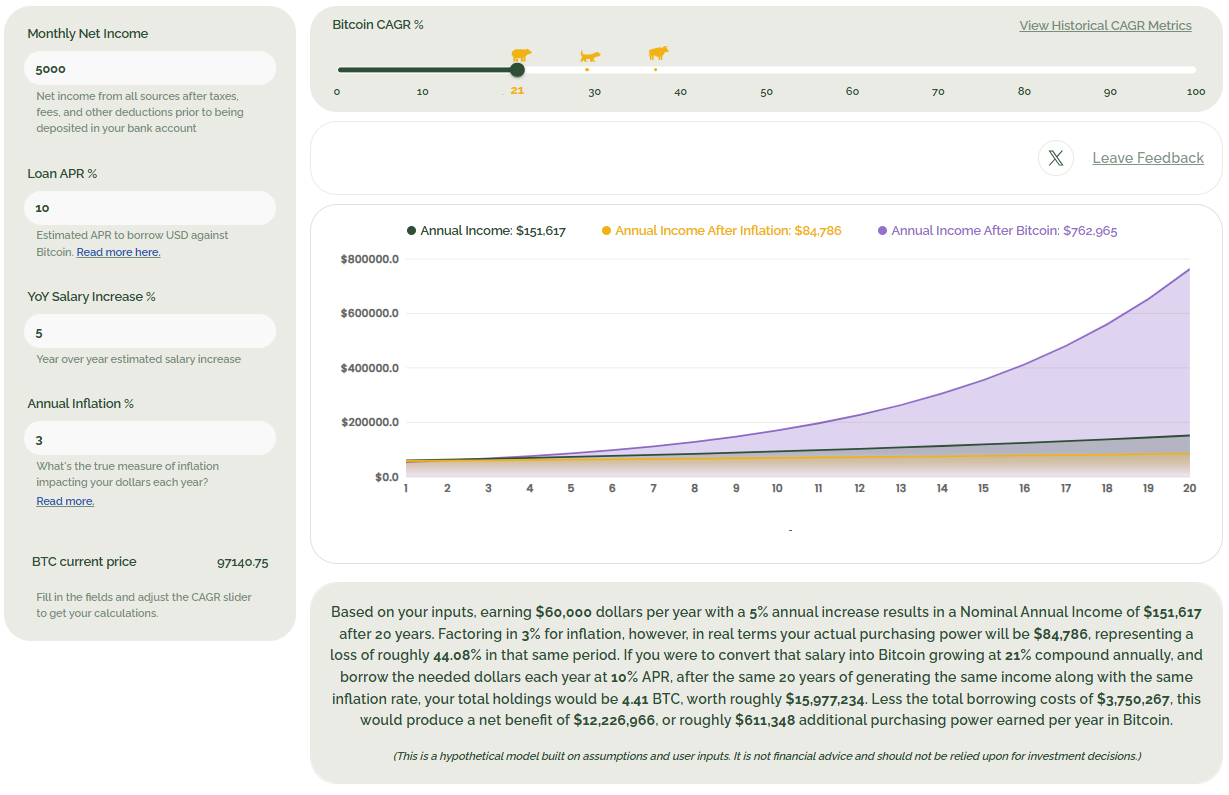Click the bull icon above the CAGR slider
Viewport: 1229px width, 795px height.
[658, 53]
